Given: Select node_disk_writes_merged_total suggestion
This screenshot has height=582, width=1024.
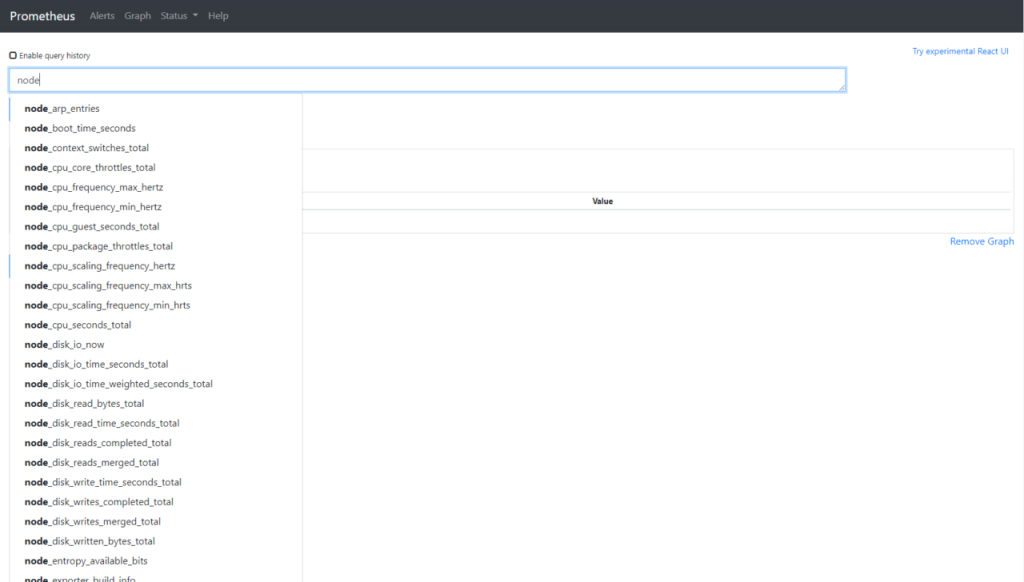Looking at the screenshot, I should click(x=156, y=521).
